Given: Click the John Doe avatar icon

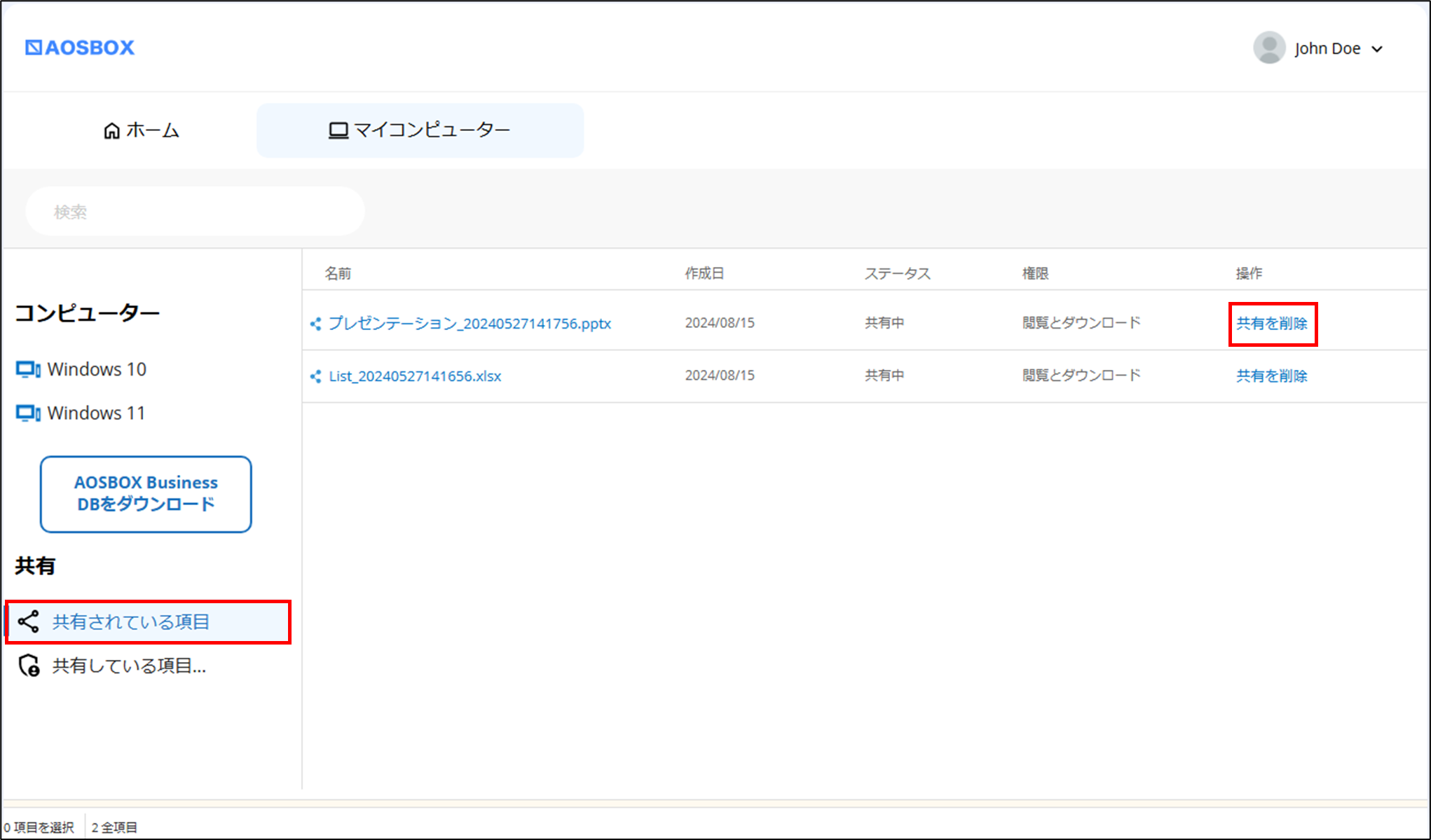Looking at the screenshot, I should tap(1269, 48).
